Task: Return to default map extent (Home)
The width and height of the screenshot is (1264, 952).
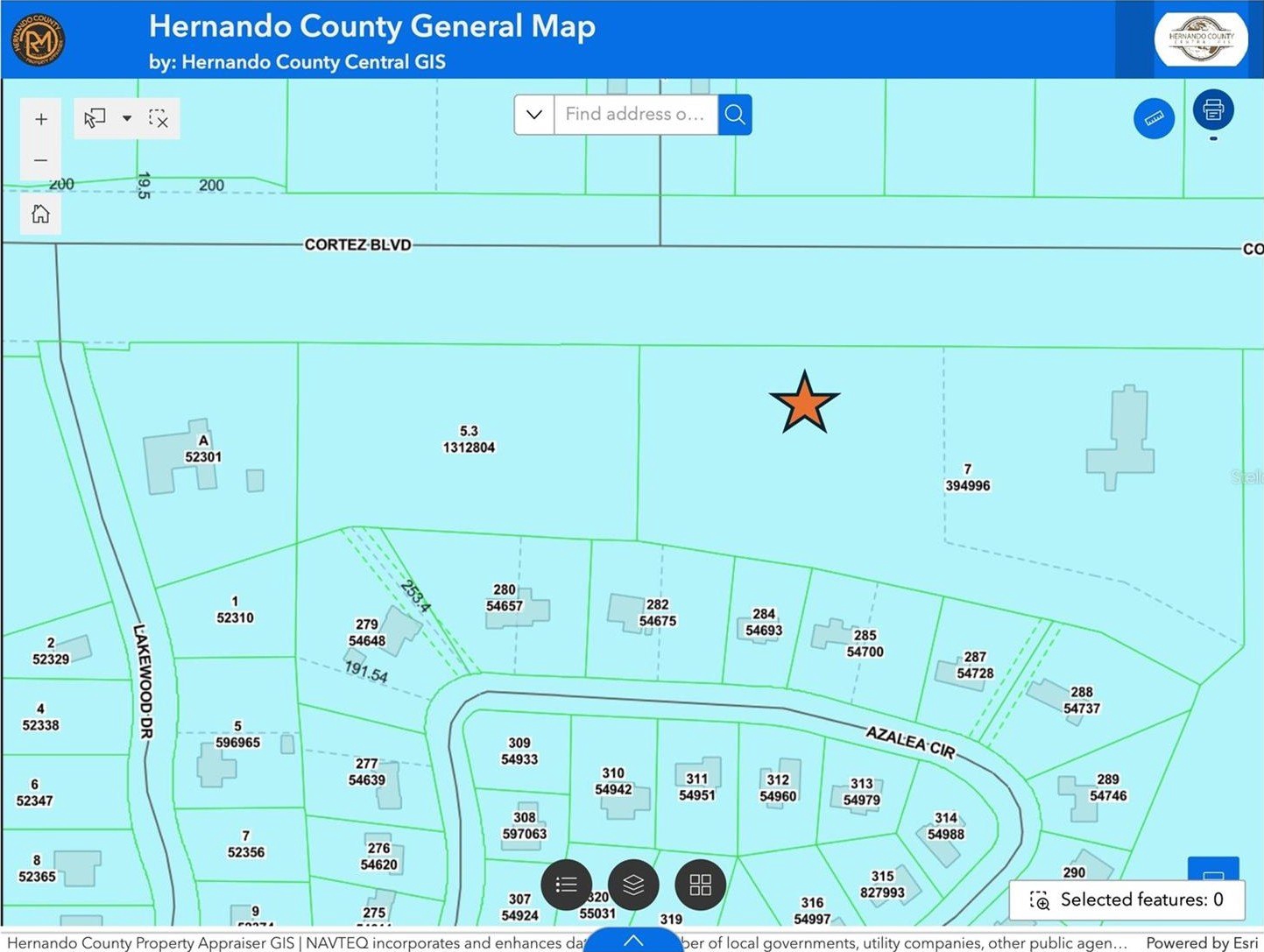Action: click(x=41, y=214)
